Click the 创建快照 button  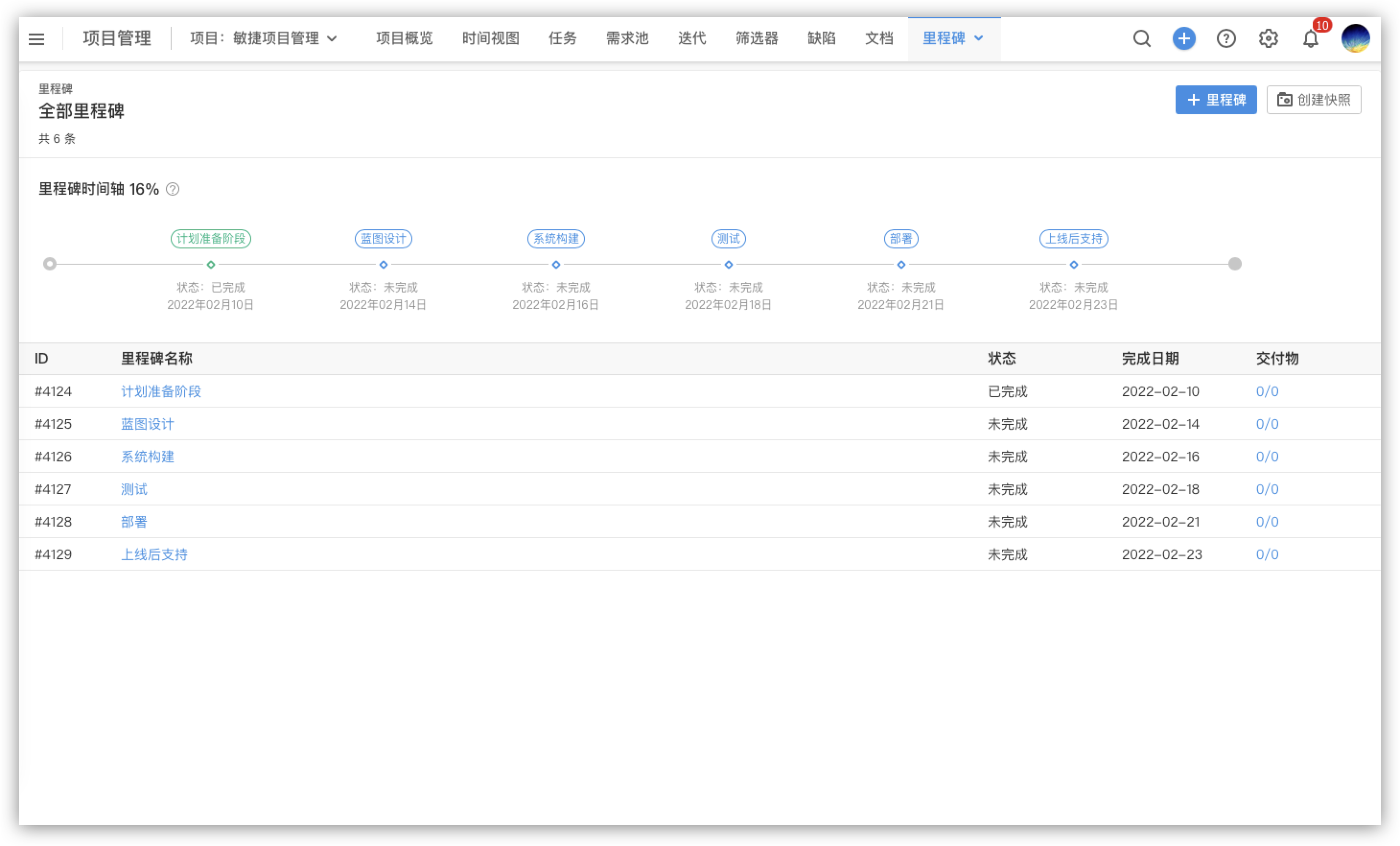pyautogui.click(x=1314, y=100)
